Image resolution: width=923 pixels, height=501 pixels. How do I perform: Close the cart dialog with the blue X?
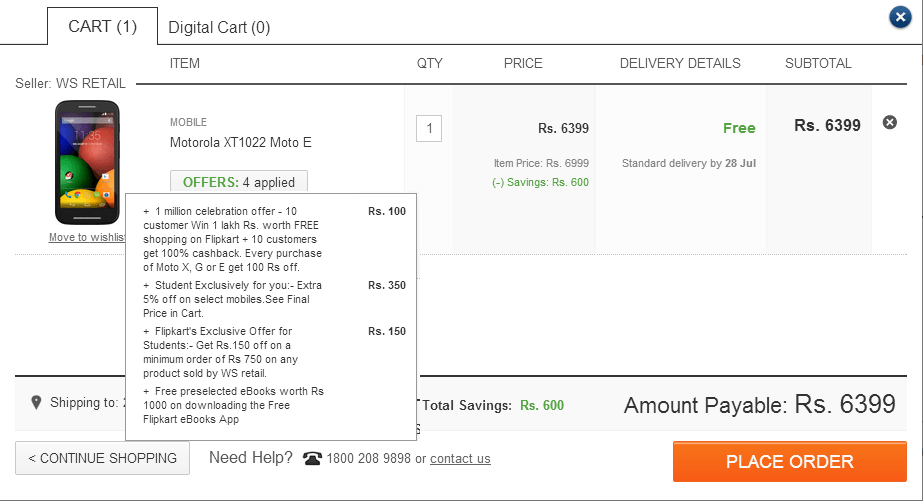tap(900, 18)
